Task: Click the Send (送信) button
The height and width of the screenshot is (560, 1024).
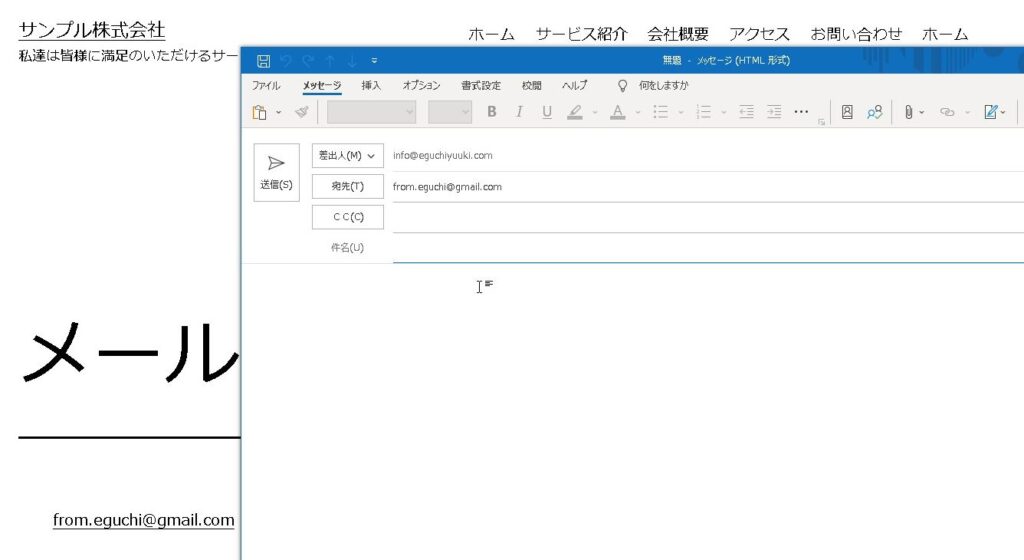Action: (276, 173)
